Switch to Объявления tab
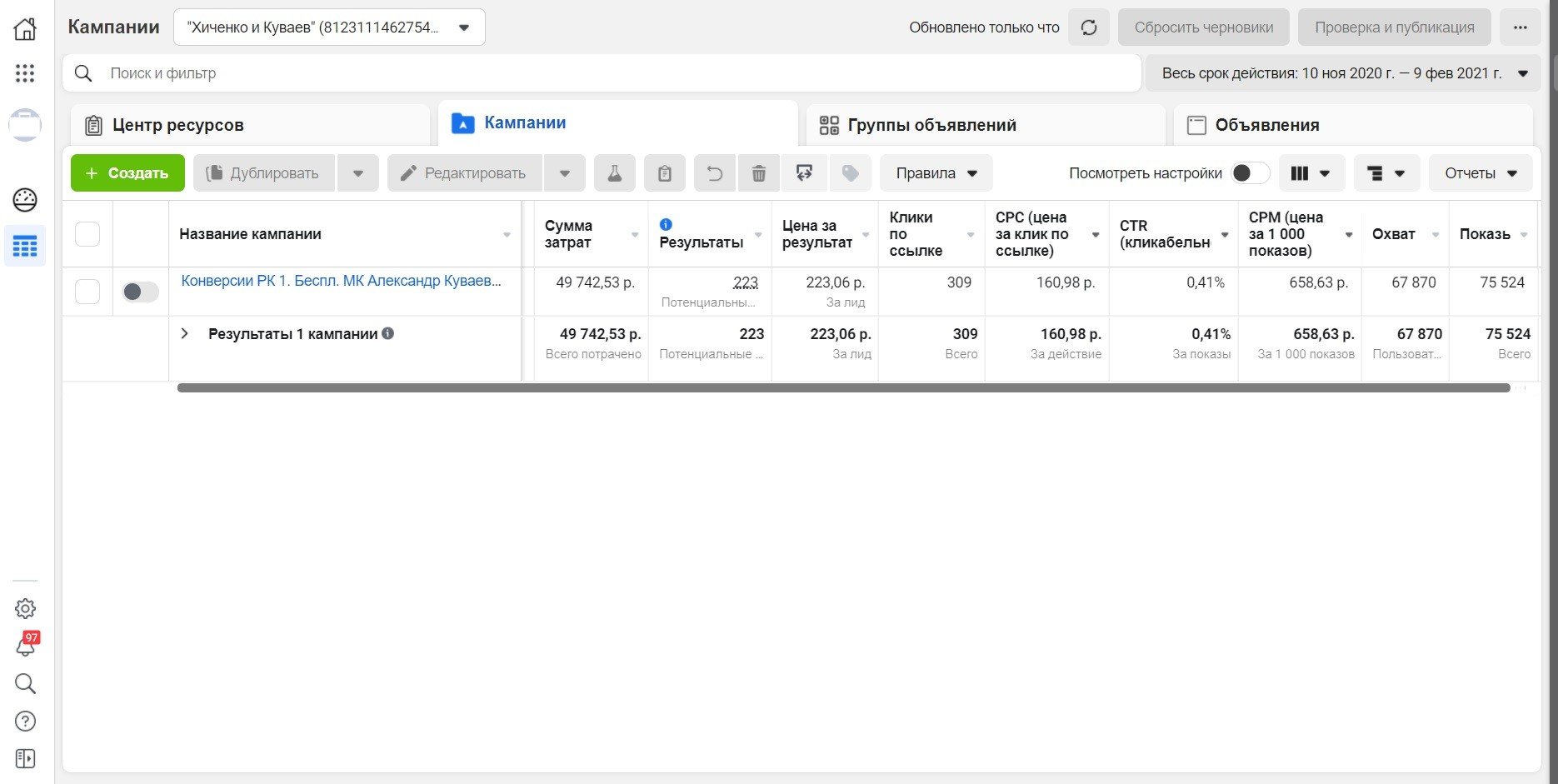Image resolution: width=1558 pixels, height=784 pixels. 1253,125
